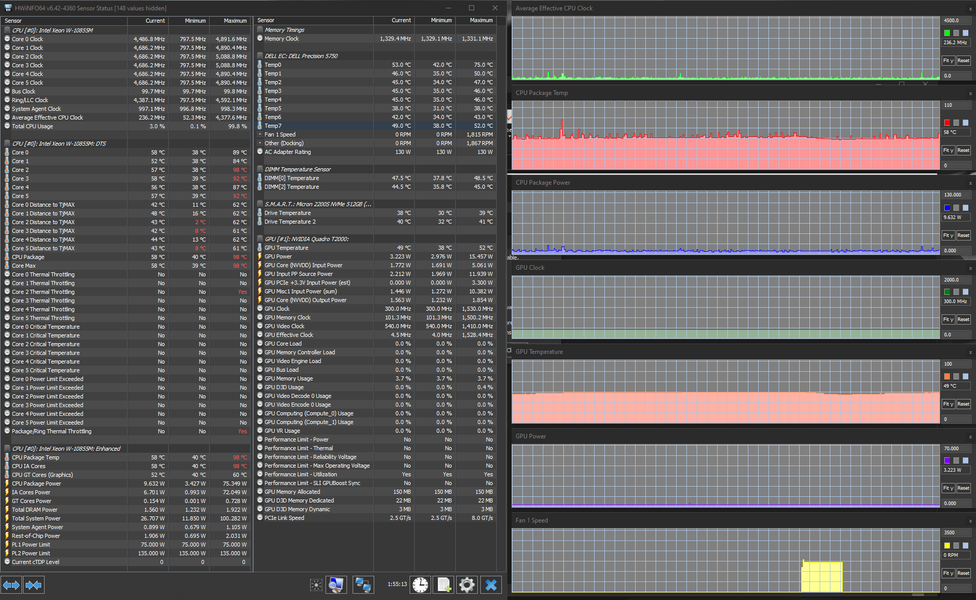This screenshot has width=976, height=600.
Task: Close the GPU Clock graph panel
Action: coord(970,268)
